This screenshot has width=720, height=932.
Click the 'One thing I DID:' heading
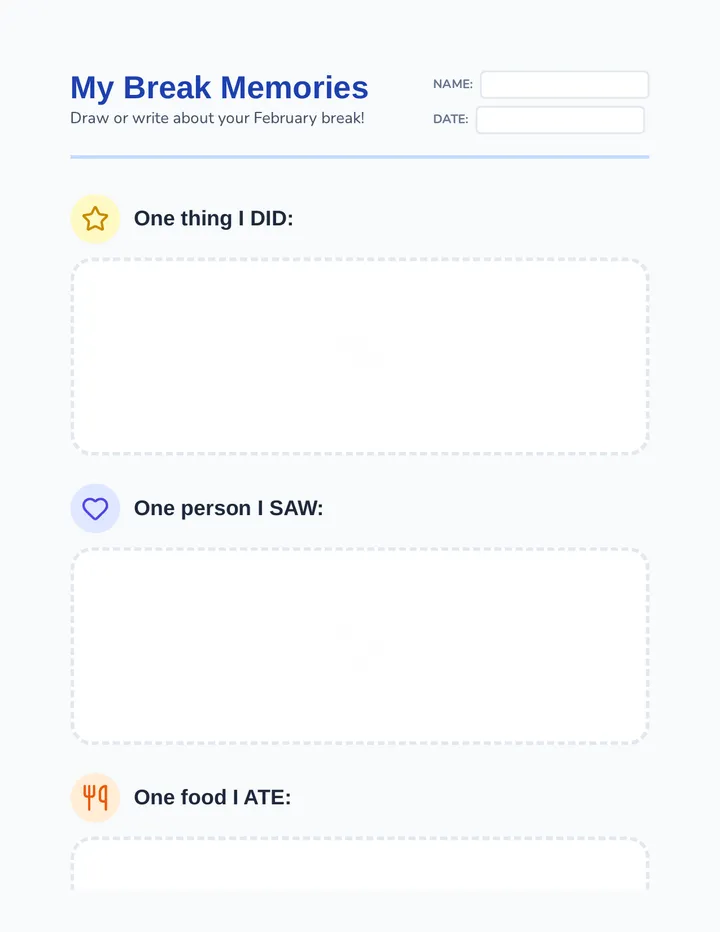click(213, 218)
